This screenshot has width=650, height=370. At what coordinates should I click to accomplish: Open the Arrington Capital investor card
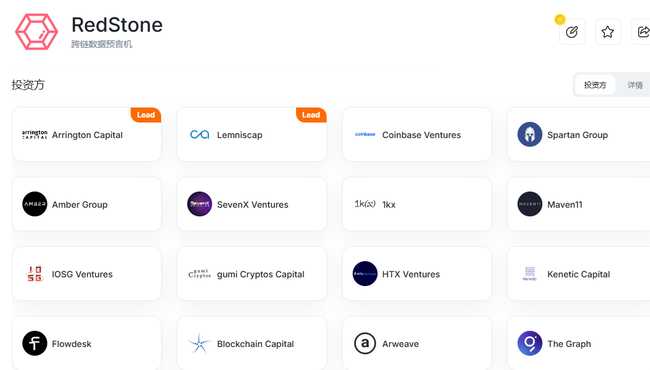coord(87,134)
